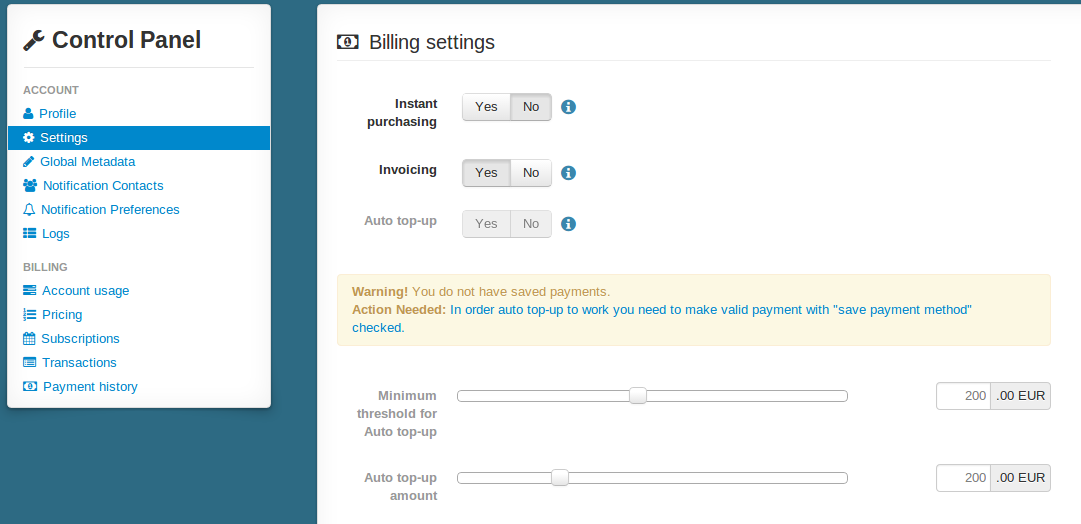Screen dimensions: 1081x524
Task: Click the 'Action Needed:' text
Action: (x=399, y=310)
